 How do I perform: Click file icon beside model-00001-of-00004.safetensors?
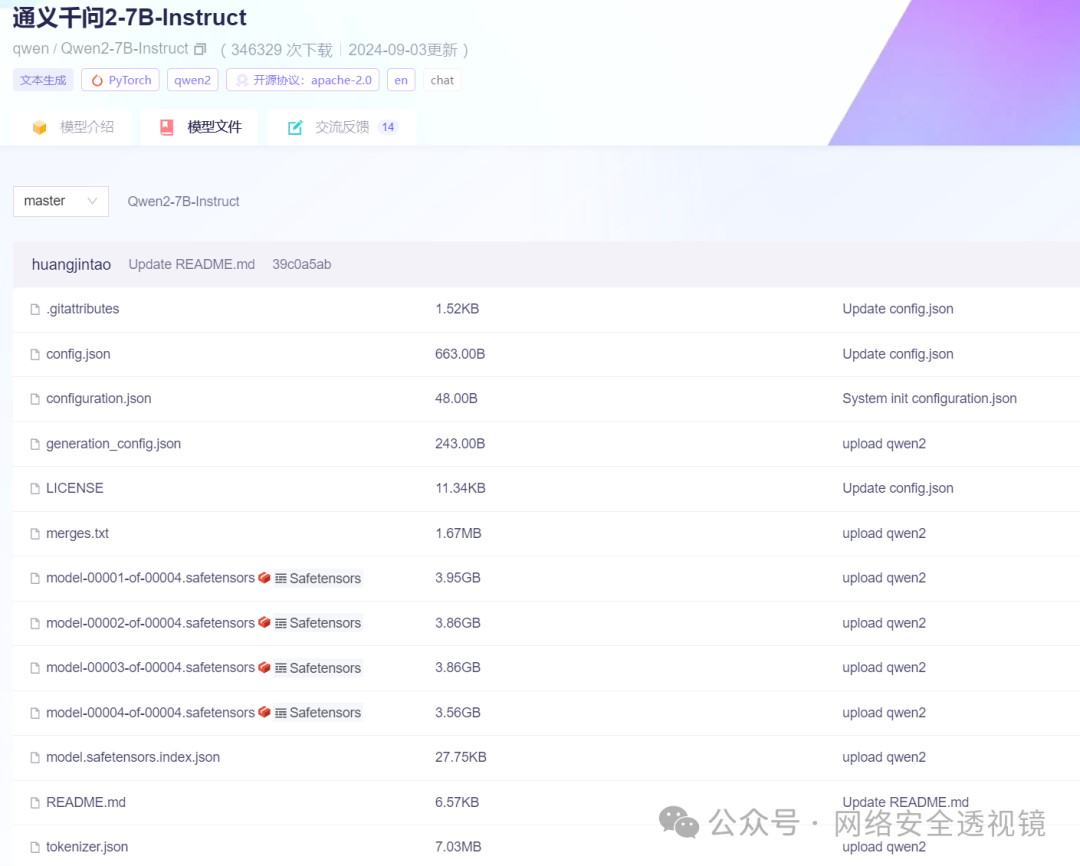[x=35, y=579]
